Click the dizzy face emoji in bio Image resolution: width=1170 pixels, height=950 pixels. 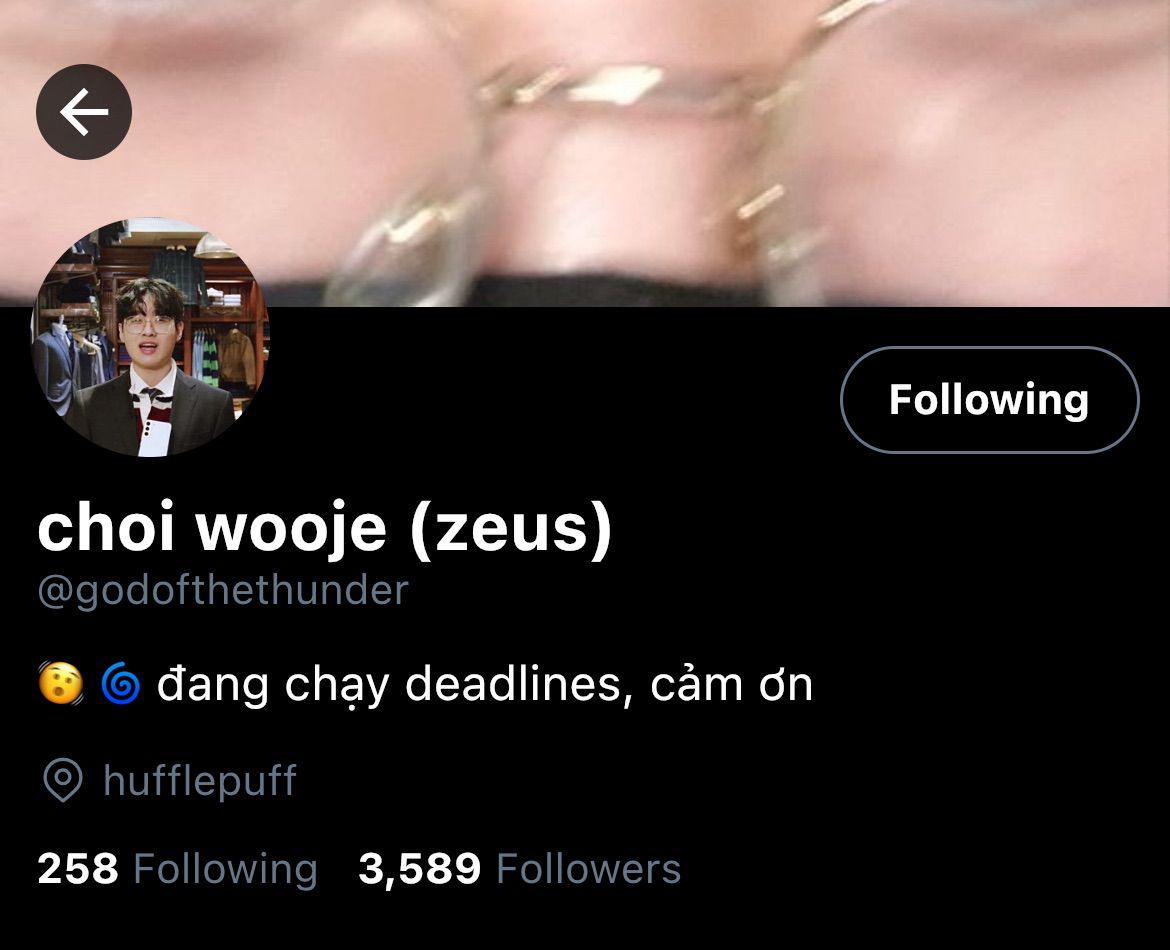60,683
